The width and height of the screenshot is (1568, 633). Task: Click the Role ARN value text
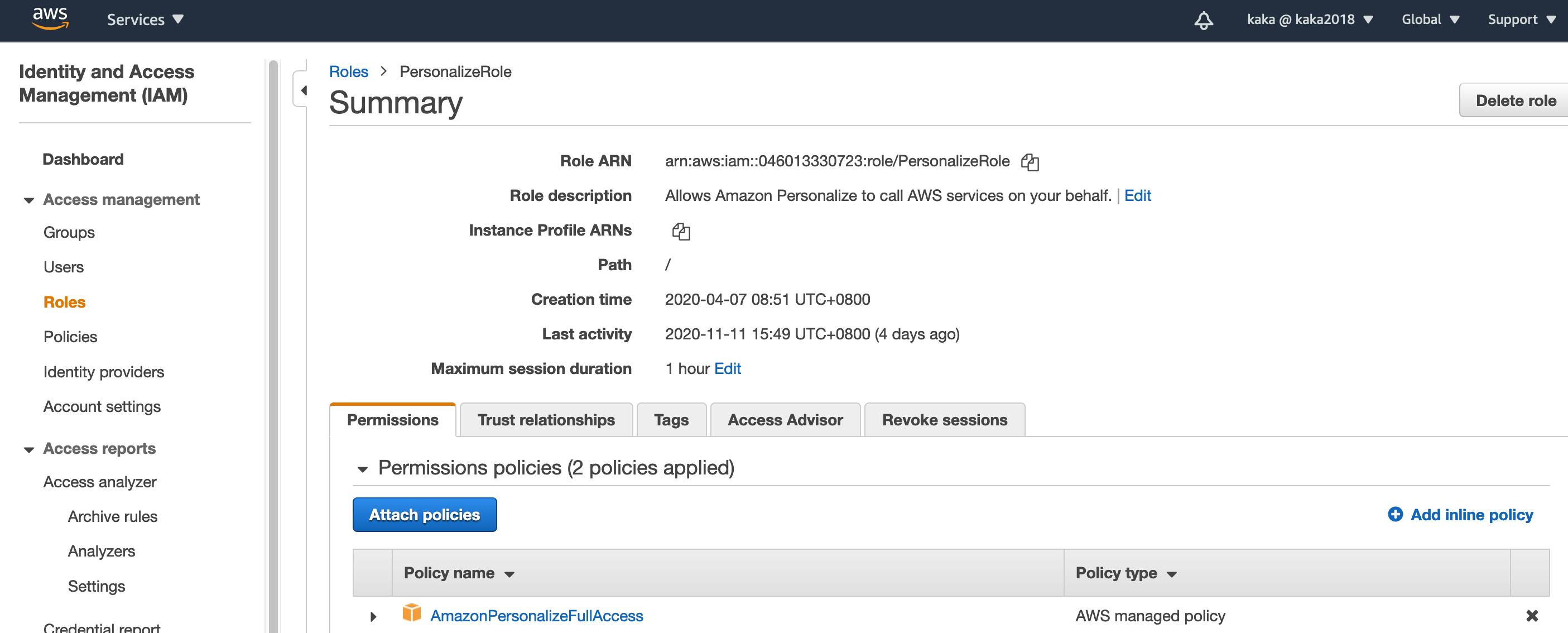pos(837,161)
